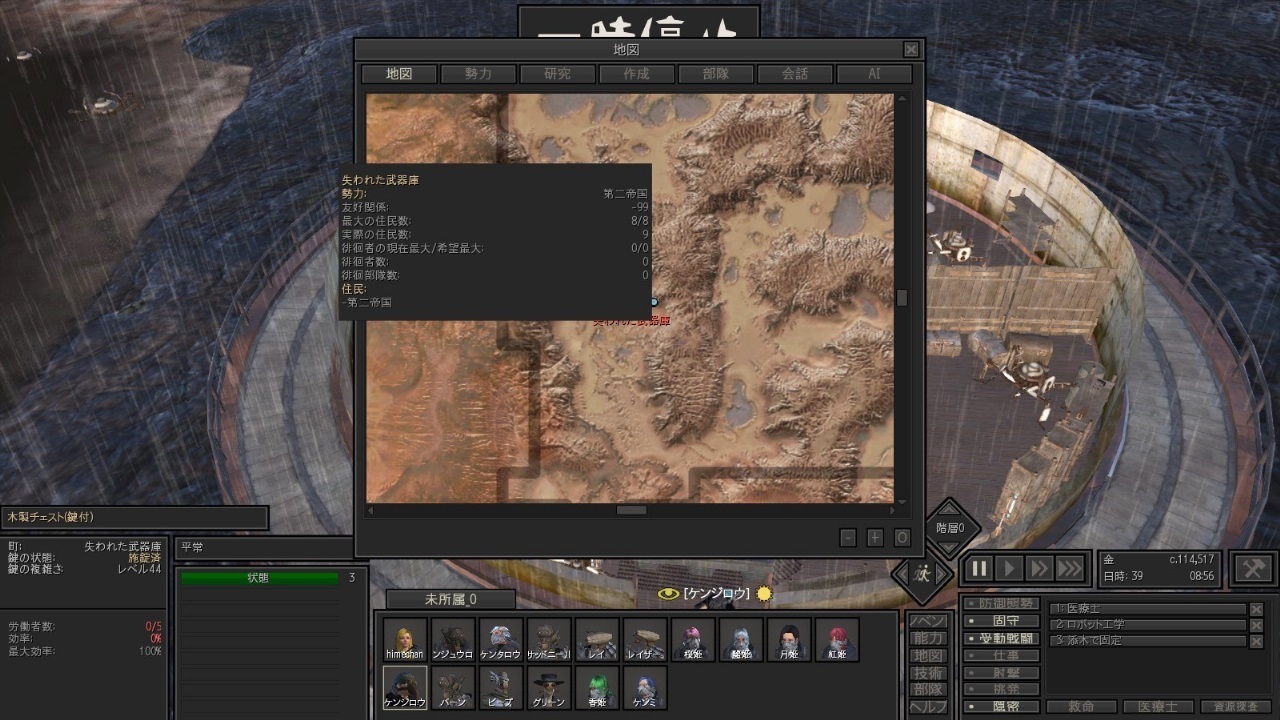The height and width of the screenshot is (720, 1280).
Task: Open the build mode hammer icon
Action: click(1253, 569)
